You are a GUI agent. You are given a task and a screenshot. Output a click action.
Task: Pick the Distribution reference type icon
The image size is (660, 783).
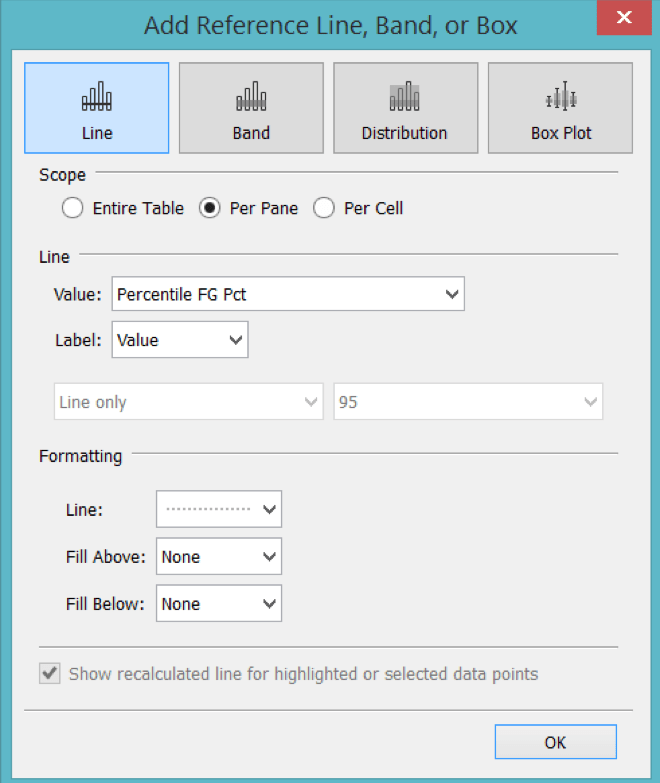coord(404,98)
